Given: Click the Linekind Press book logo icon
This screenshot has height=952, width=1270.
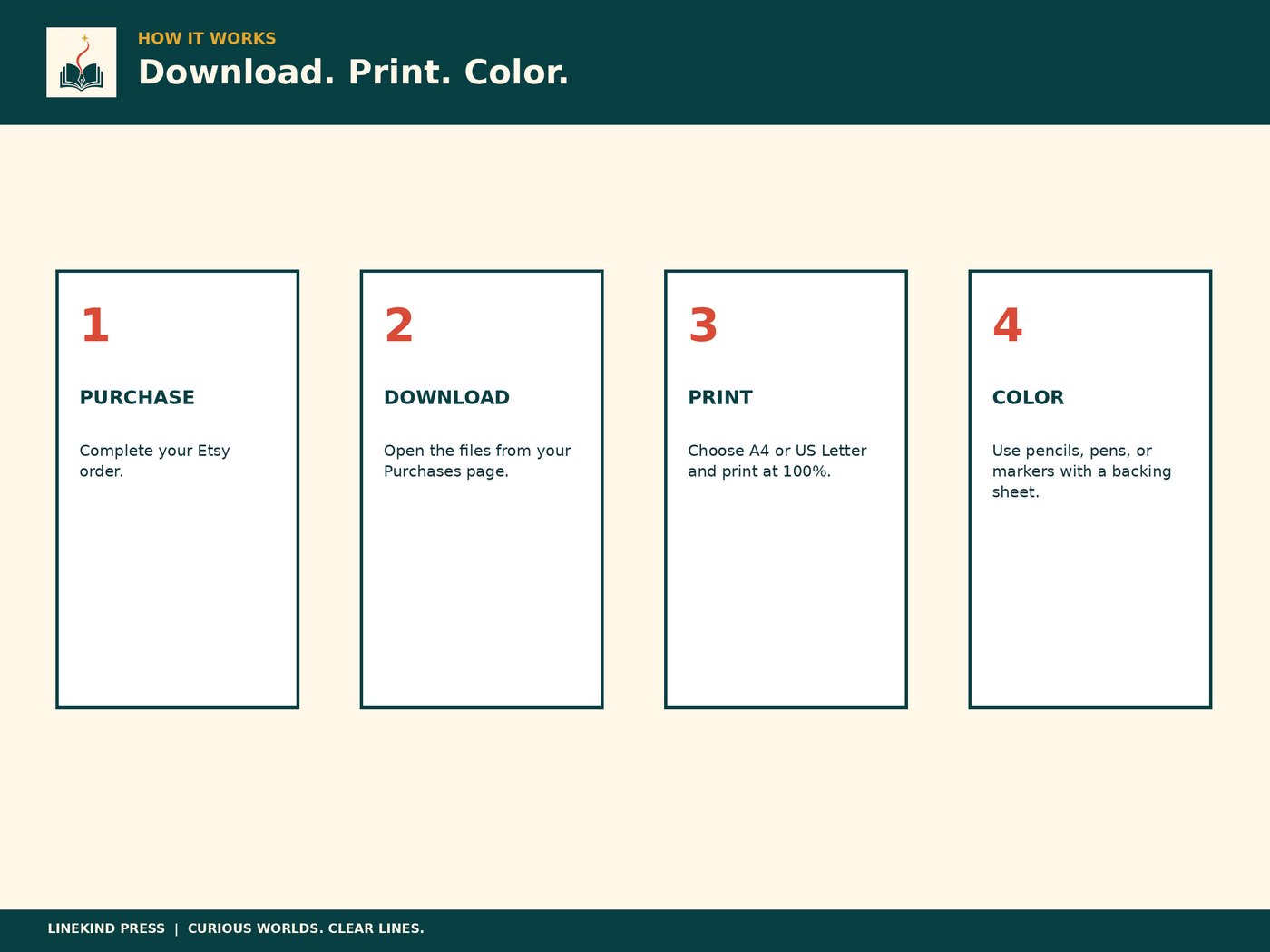Looking at the screenshot, I should click(82, 63).
